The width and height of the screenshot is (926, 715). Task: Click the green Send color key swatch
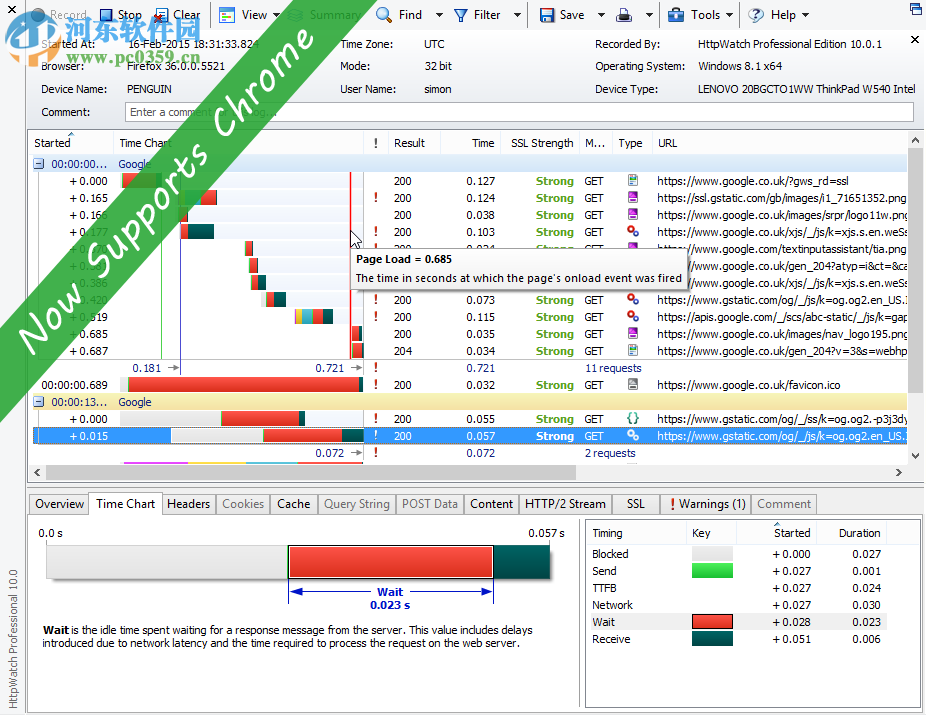(x=713, y=570)
